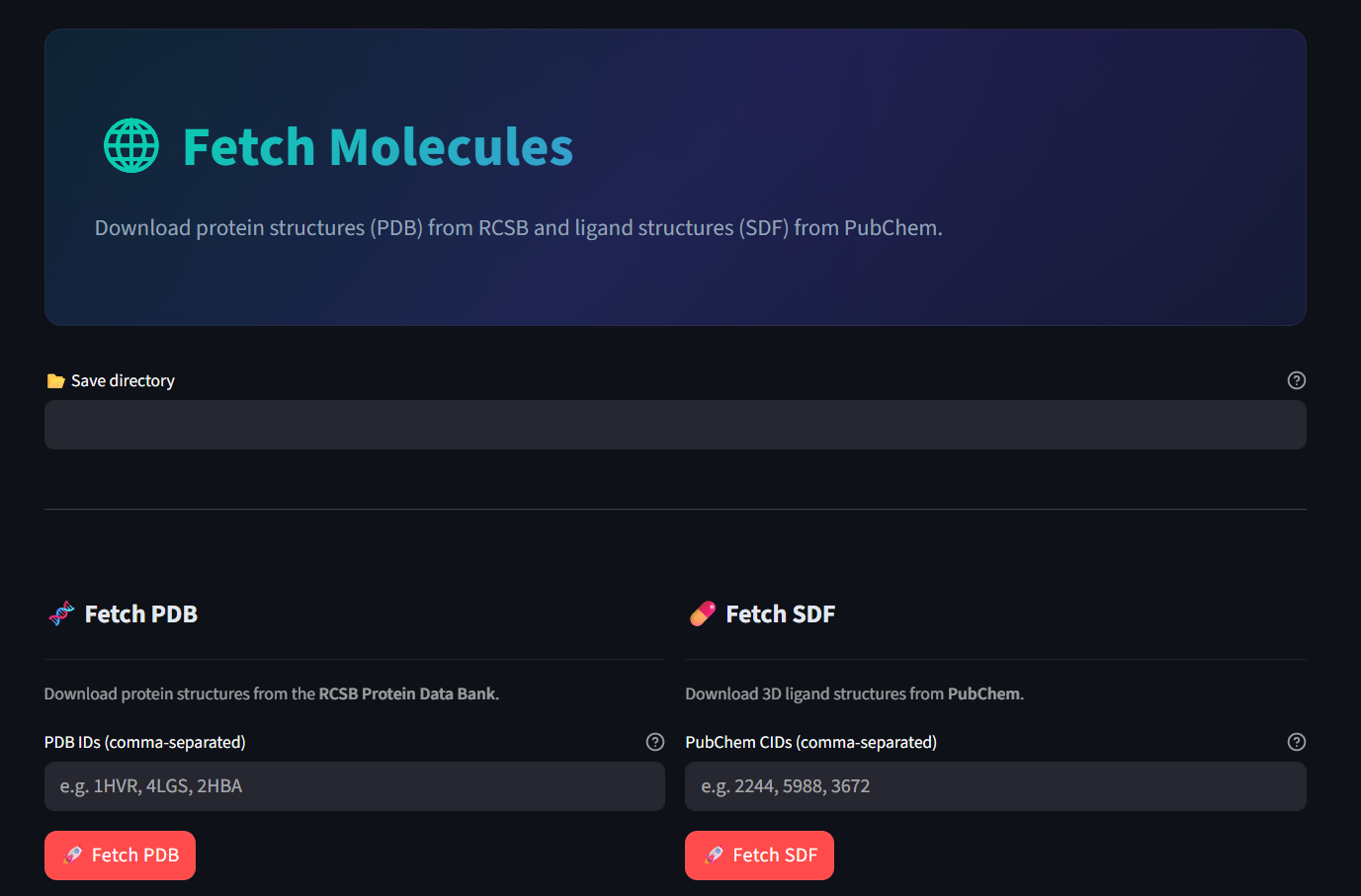Click the DNA icon next to Fetch PDB heading
Viewport: 1361px width, 896px height.
(x=61, y=614)
